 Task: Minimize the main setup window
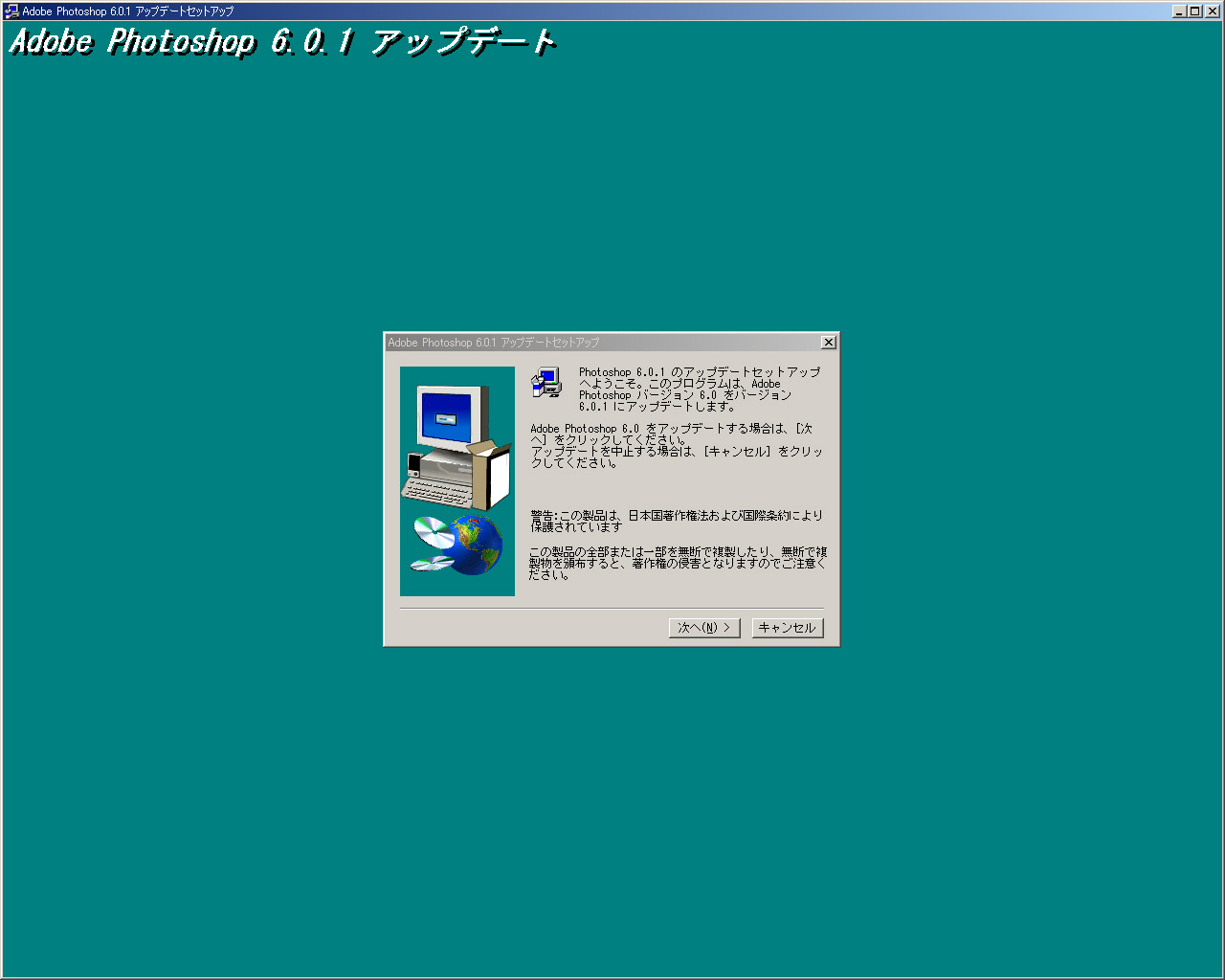click(x=1180, y=11)
